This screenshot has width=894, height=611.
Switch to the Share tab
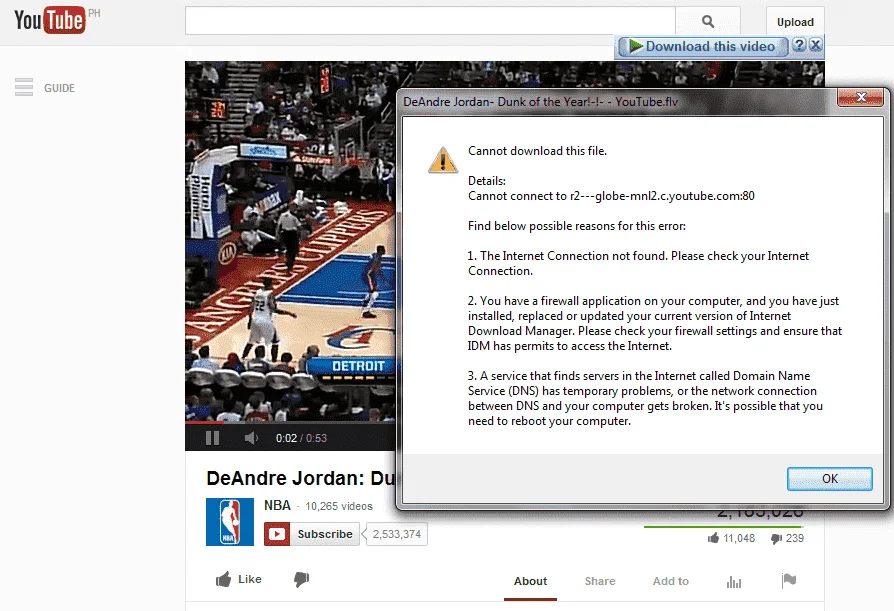coord(600,581)
